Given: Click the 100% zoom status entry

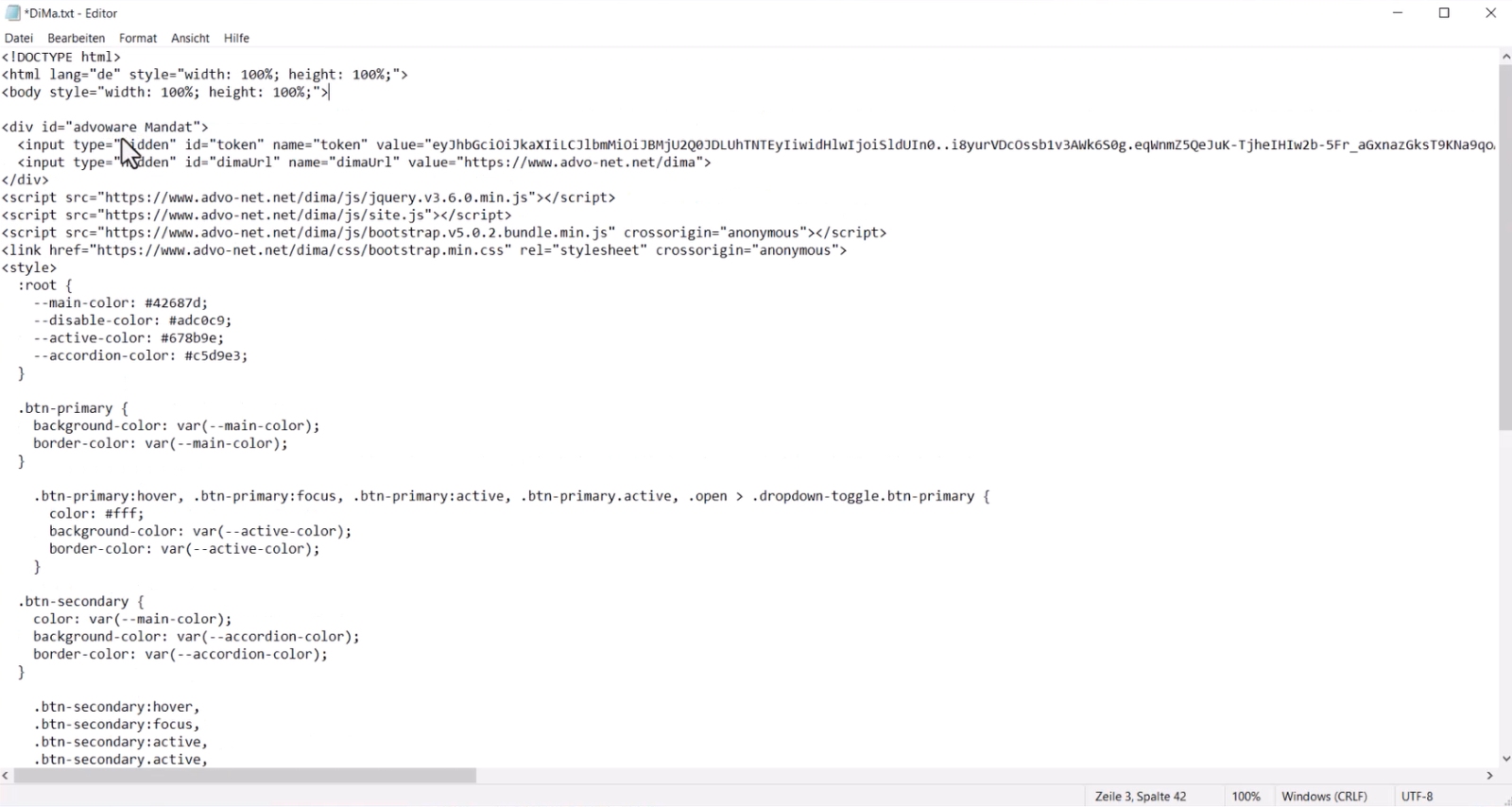Looking at the screenshot, I should pos(1246,797).
